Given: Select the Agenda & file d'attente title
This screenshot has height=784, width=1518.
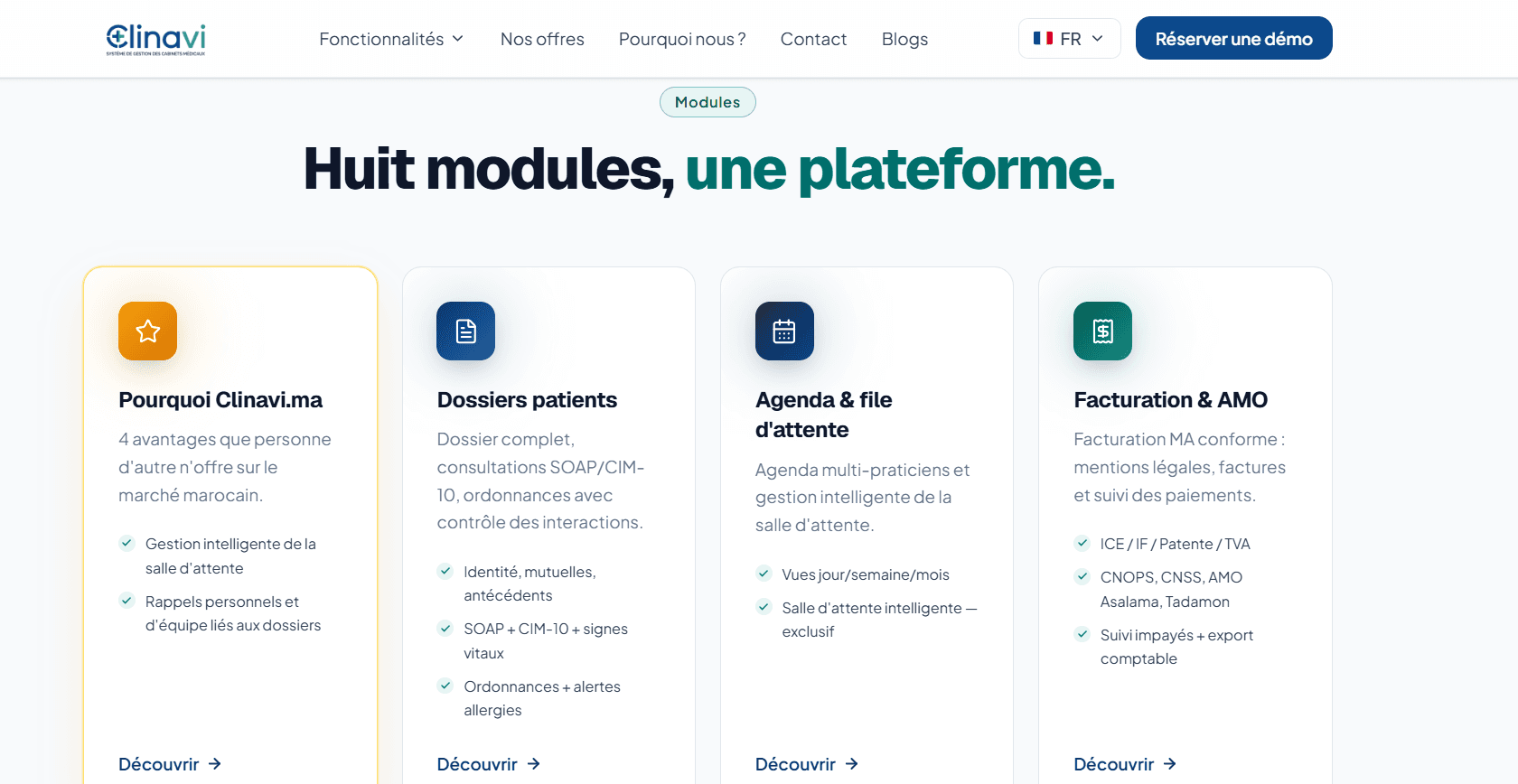Looking at the screenshot, I should pos(824,415).
